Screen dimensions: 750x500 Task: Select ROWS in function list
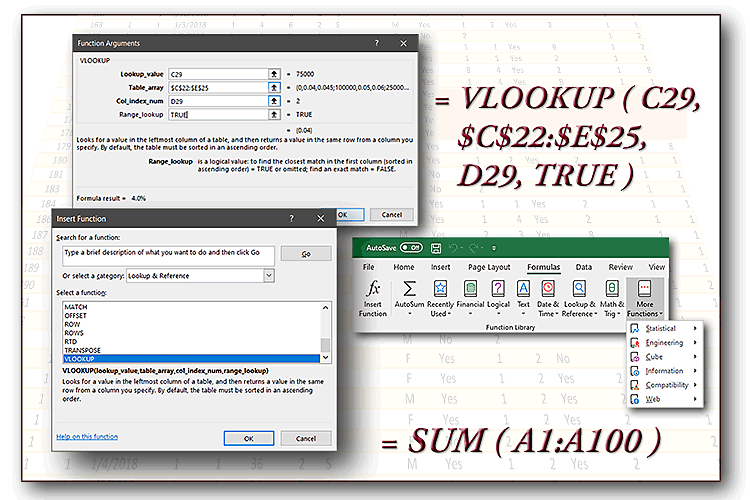(x=191, y=333)
